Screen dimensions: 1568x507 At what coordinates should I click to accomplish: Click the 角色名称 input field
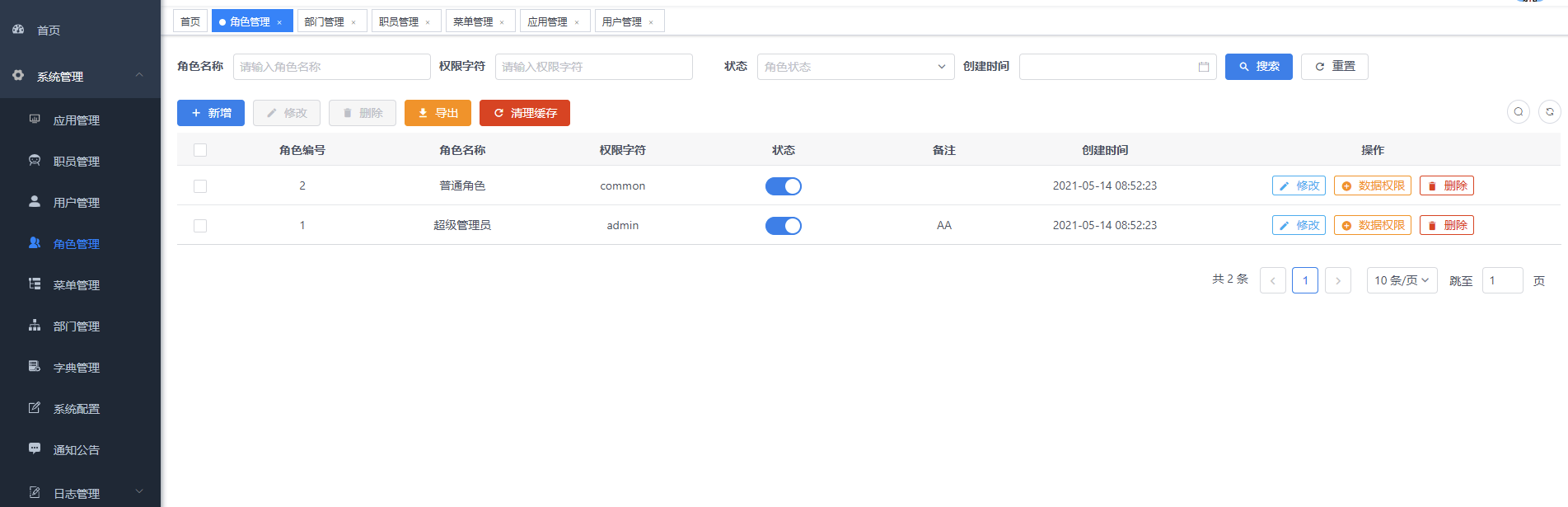pyautogui.click(x=331, y=67)
